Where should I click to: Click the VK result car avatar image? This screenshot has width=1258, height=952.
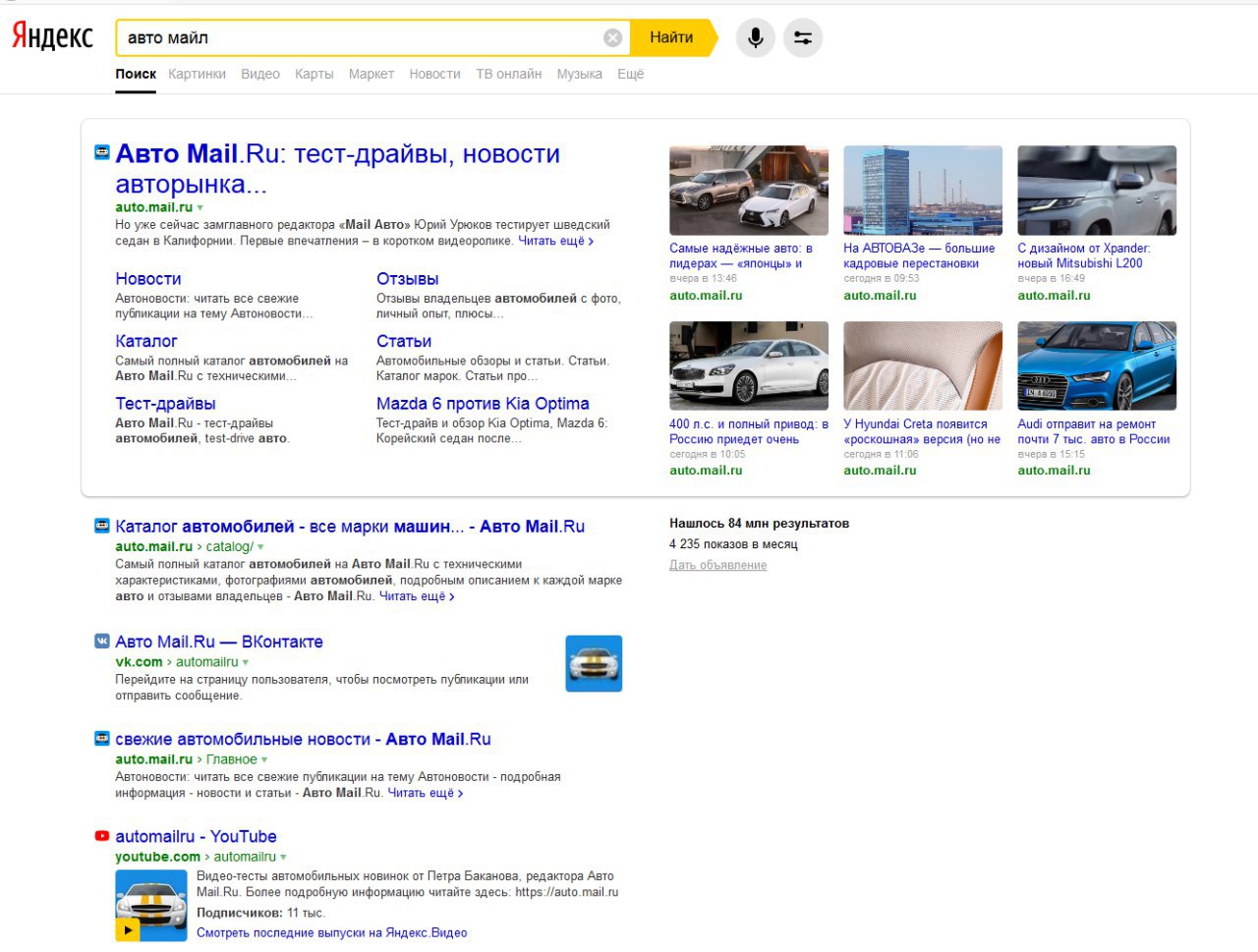(594, 663)
